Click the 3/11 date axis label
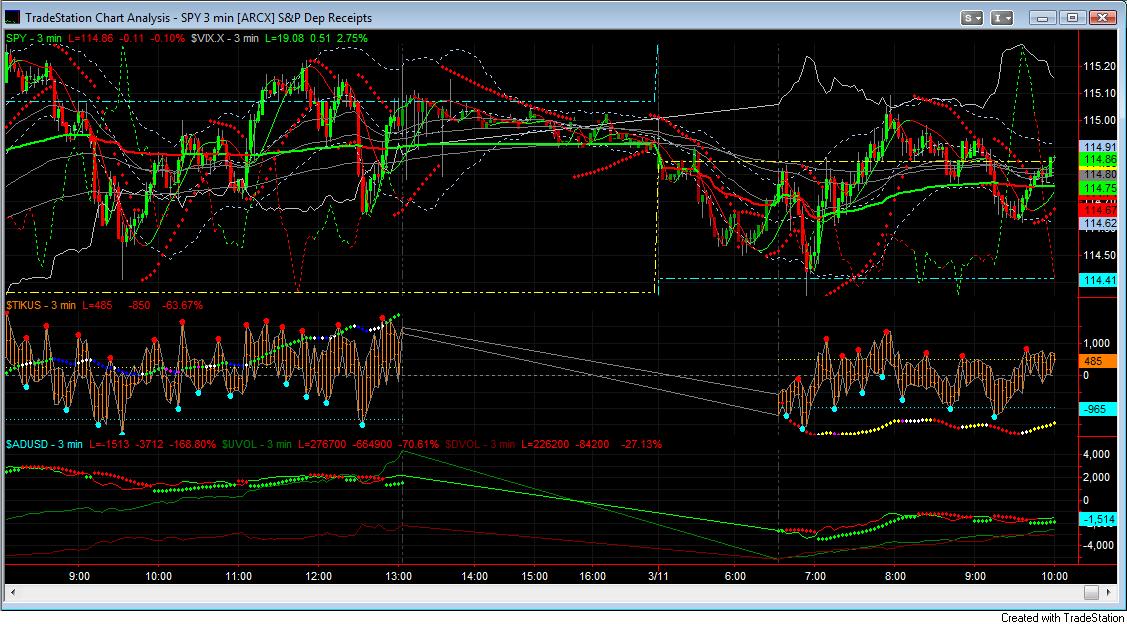Screen dimensions: 1127x624 658,576
